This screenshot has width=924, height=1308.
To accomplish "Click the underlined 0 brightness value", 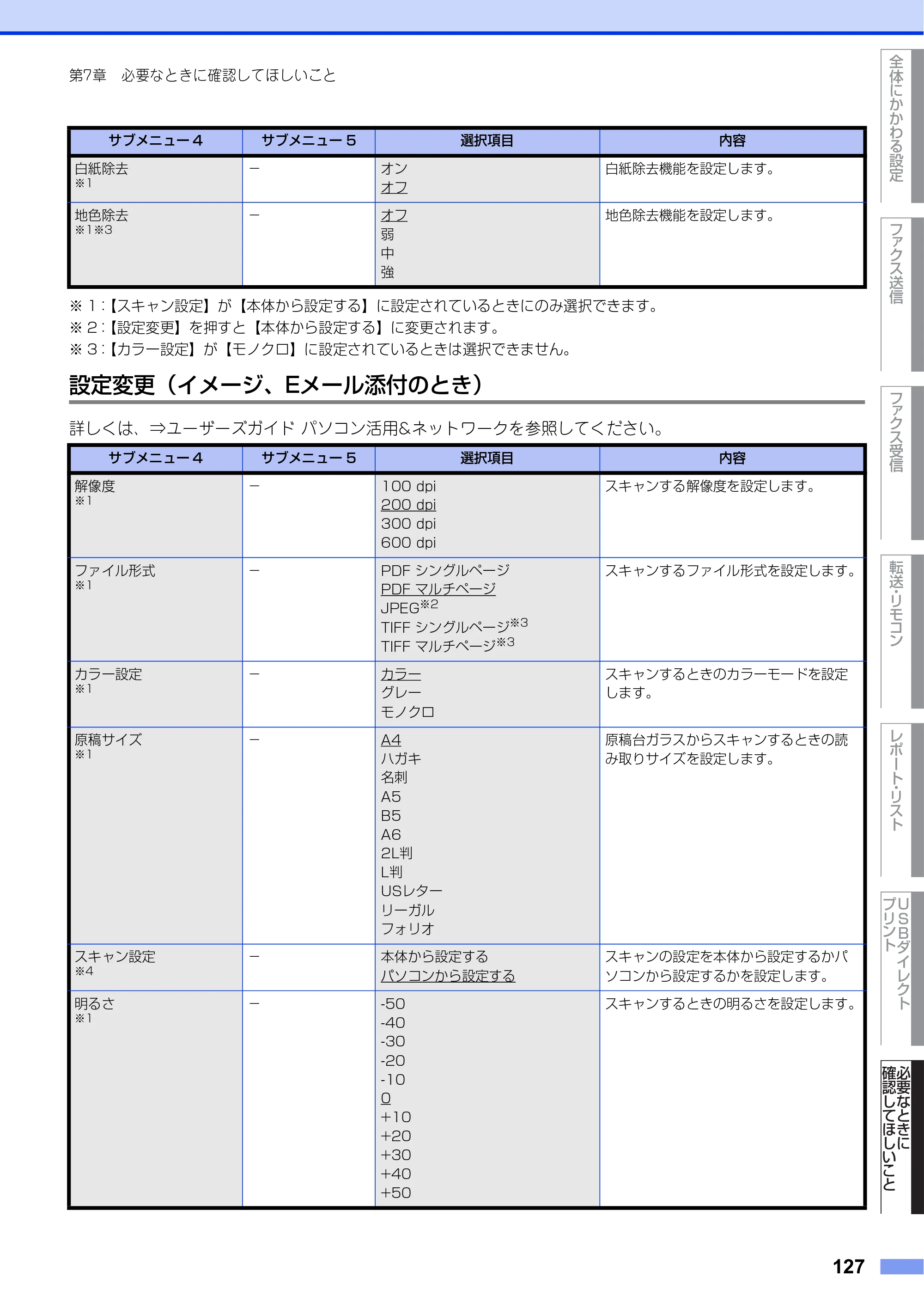I will click(386, 1098).
